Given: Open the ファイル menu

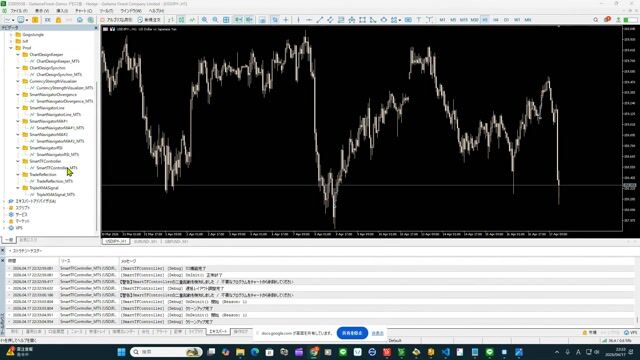Looking at the screenshot, I should (x=19, y=11).
